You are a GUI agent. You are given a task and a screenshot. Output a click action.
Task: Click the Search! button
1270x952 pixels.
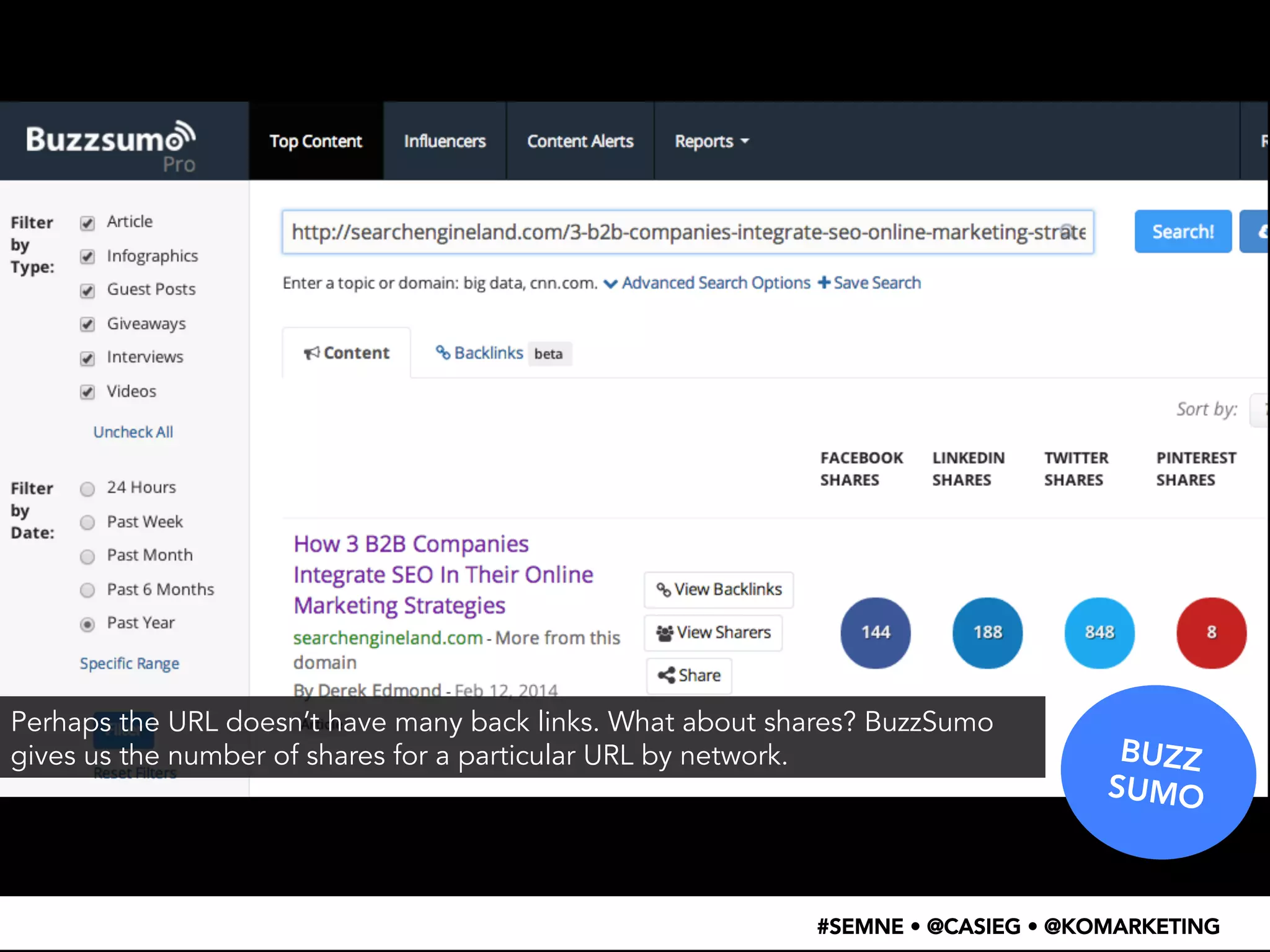[1183, 231]
